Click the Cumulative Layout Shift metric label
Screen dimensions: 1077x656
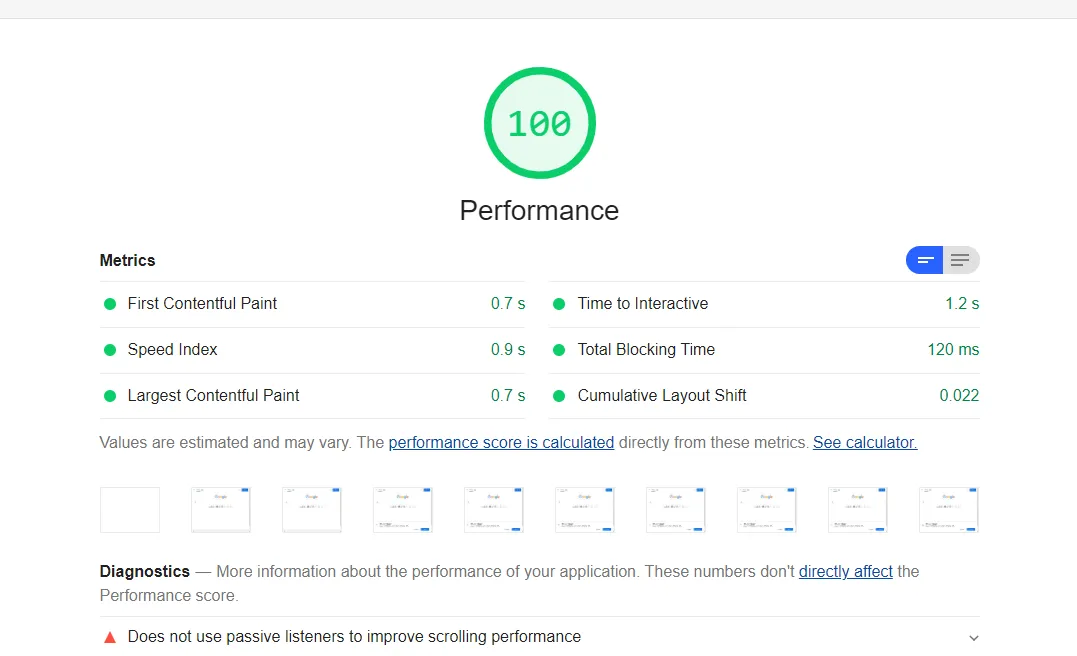click(x=662, y=396)
